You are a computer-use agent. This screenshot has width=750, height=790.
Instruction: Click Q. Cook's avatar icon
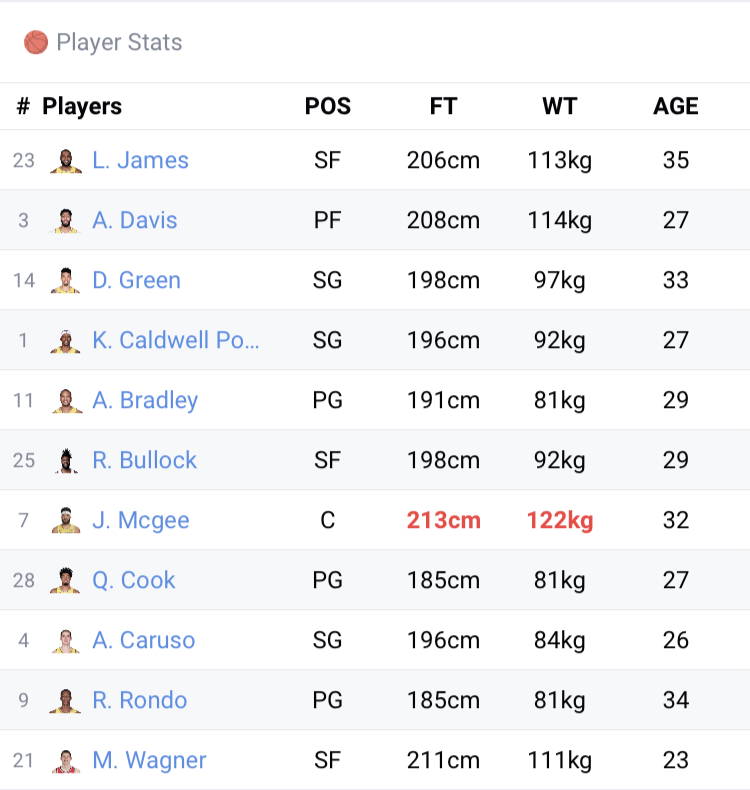(x=66, y=580)
